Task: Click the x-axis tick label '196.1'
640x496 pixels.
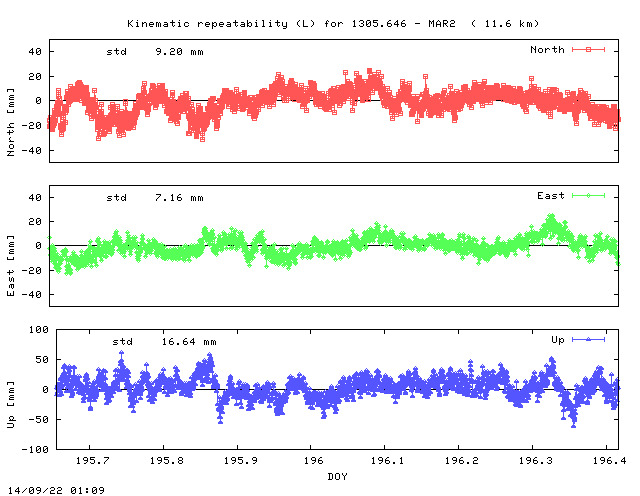Action: [x=387, y=460]
